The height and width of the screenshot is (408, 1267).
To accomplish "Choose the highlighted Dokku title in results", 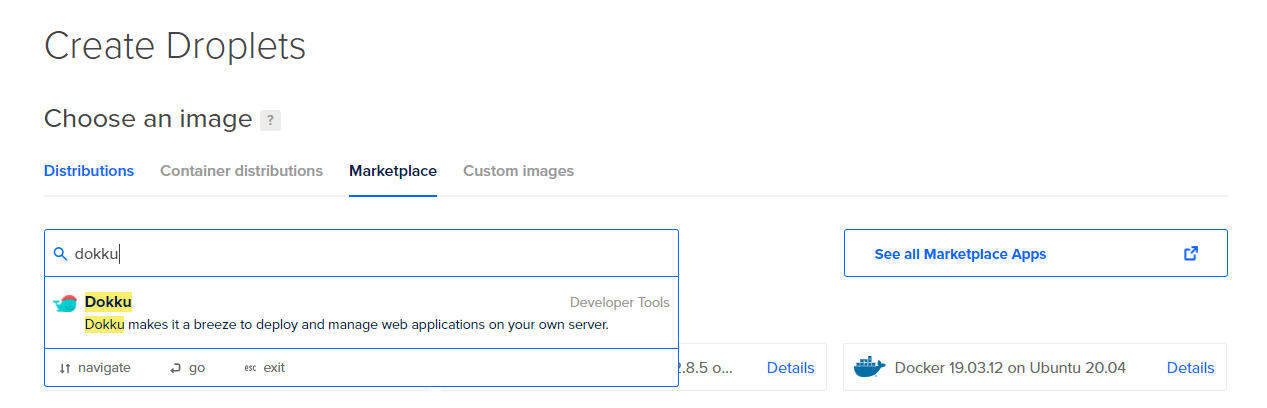I will (108, 302).
